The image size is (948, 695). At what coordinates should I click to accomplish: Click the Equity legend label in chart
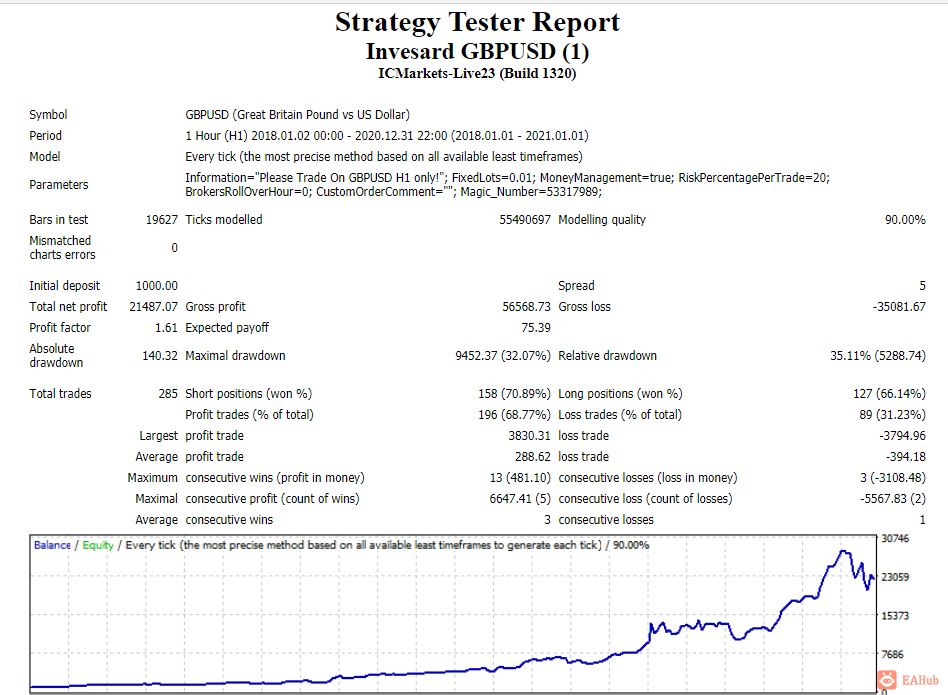98,545
